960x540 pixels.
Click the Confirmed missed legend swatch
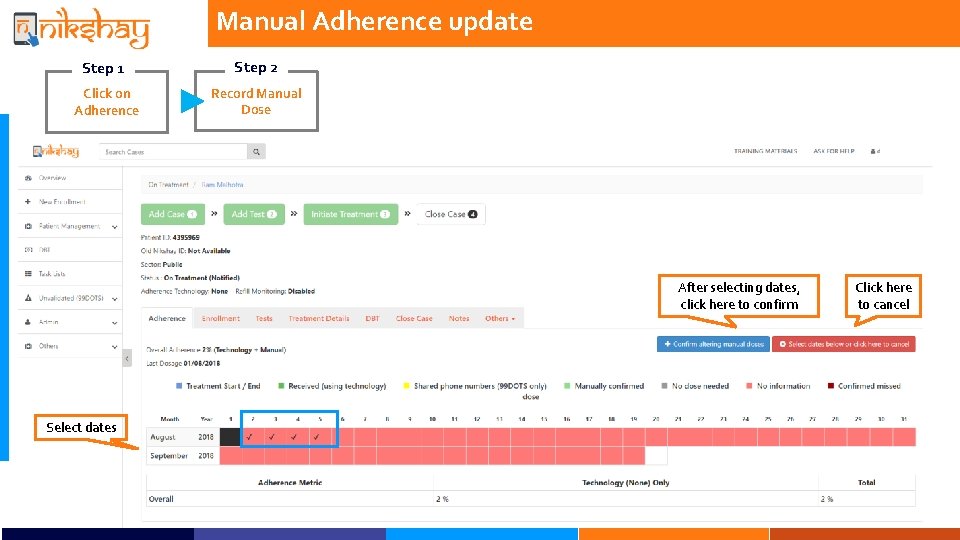[x=831, y=386]
